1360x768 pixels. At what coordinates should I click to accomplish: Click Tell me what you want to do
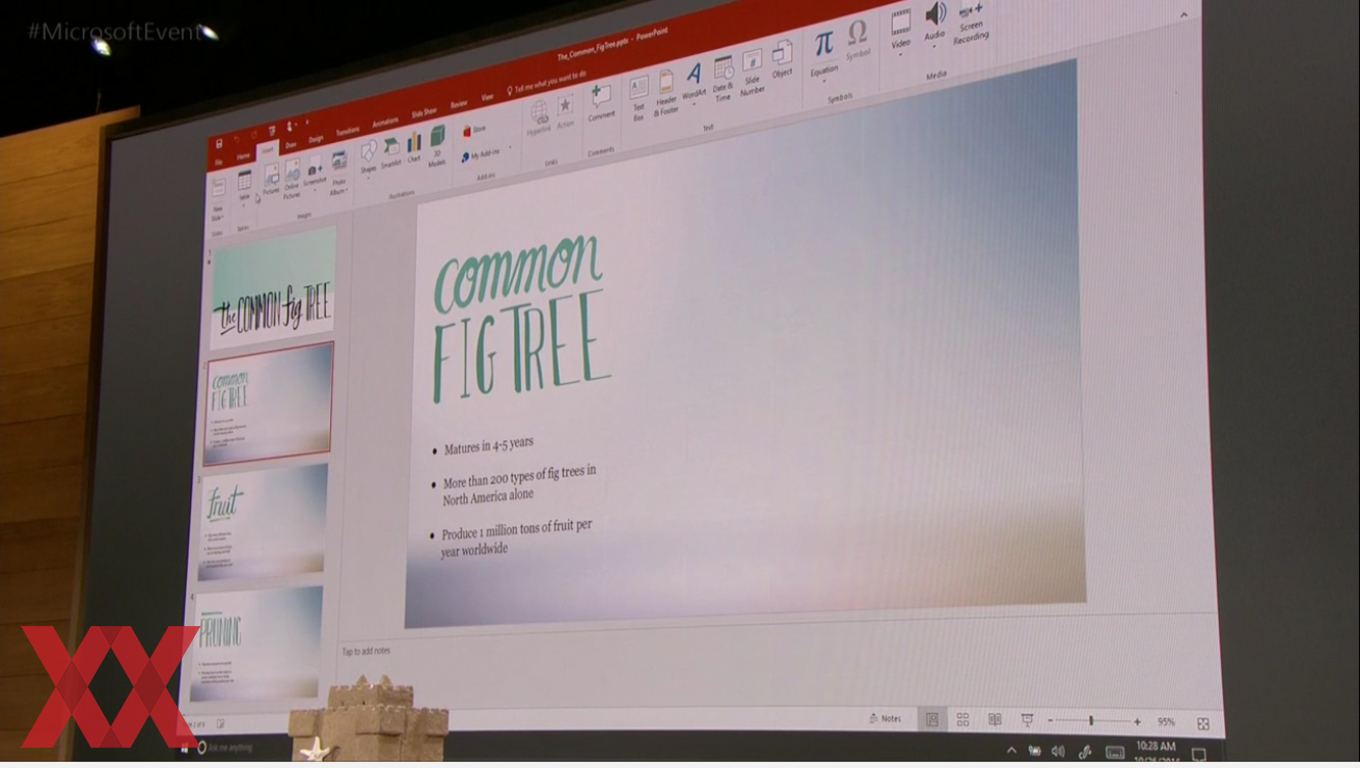pyautogui.click(x=546, y=82)
